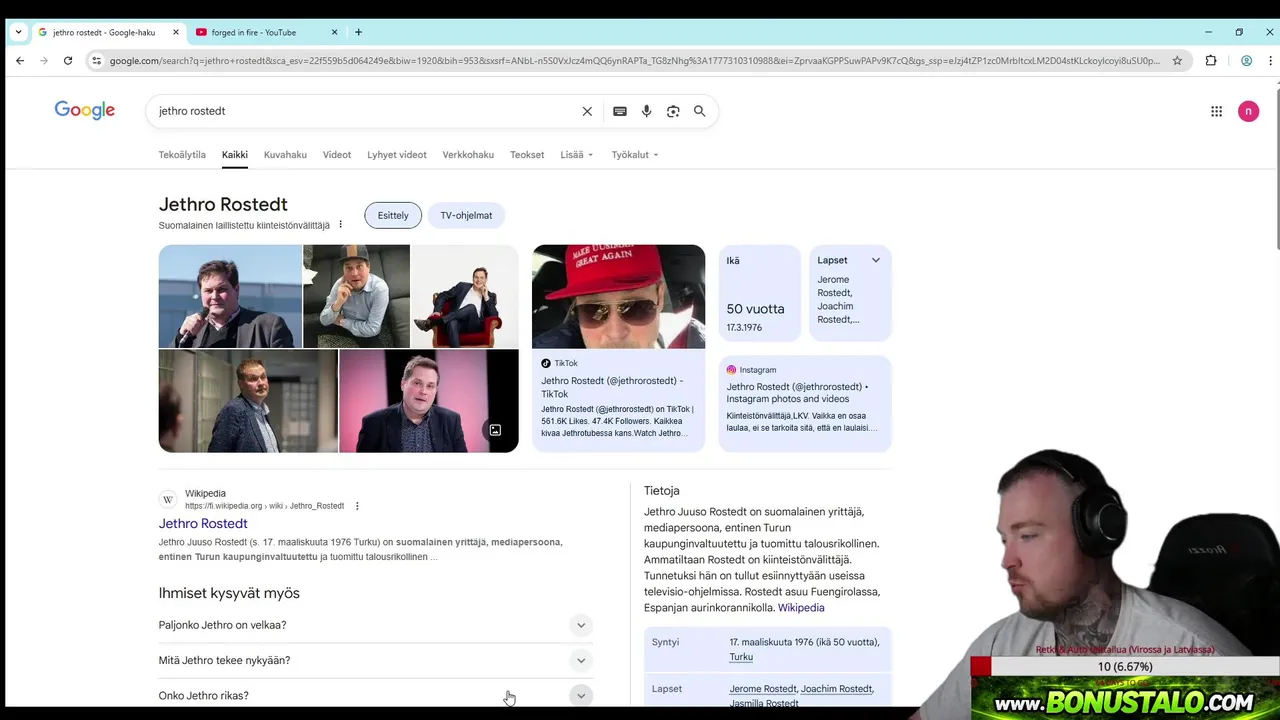Expand "Mitä Jethro tekee nykyään?" question
Screen dimensions: 1280x720
(x=376, y=660)
